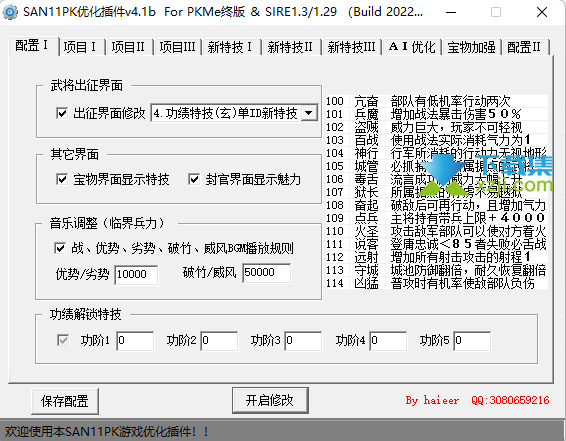Click the status bar welcome message
Viewport: 566px width, 441px height.
pos(107,431)
